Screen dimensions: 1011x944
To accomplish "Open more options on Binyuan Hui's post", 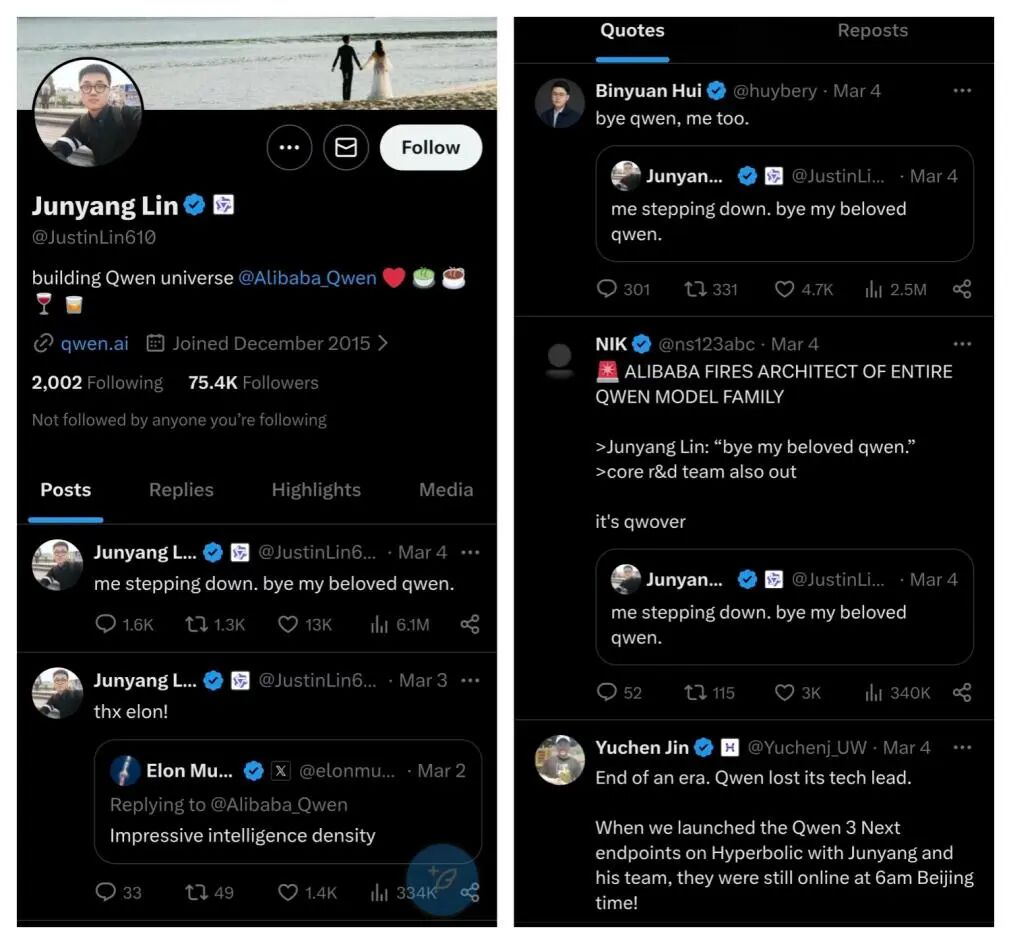I will coord(962,90).
